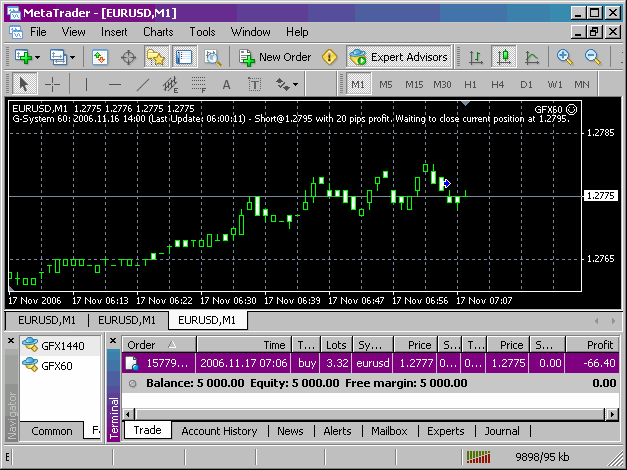Viewport: 627px width, 470px height.
Task: Toggle the Expert Advisors button
Action: point(398,57)
